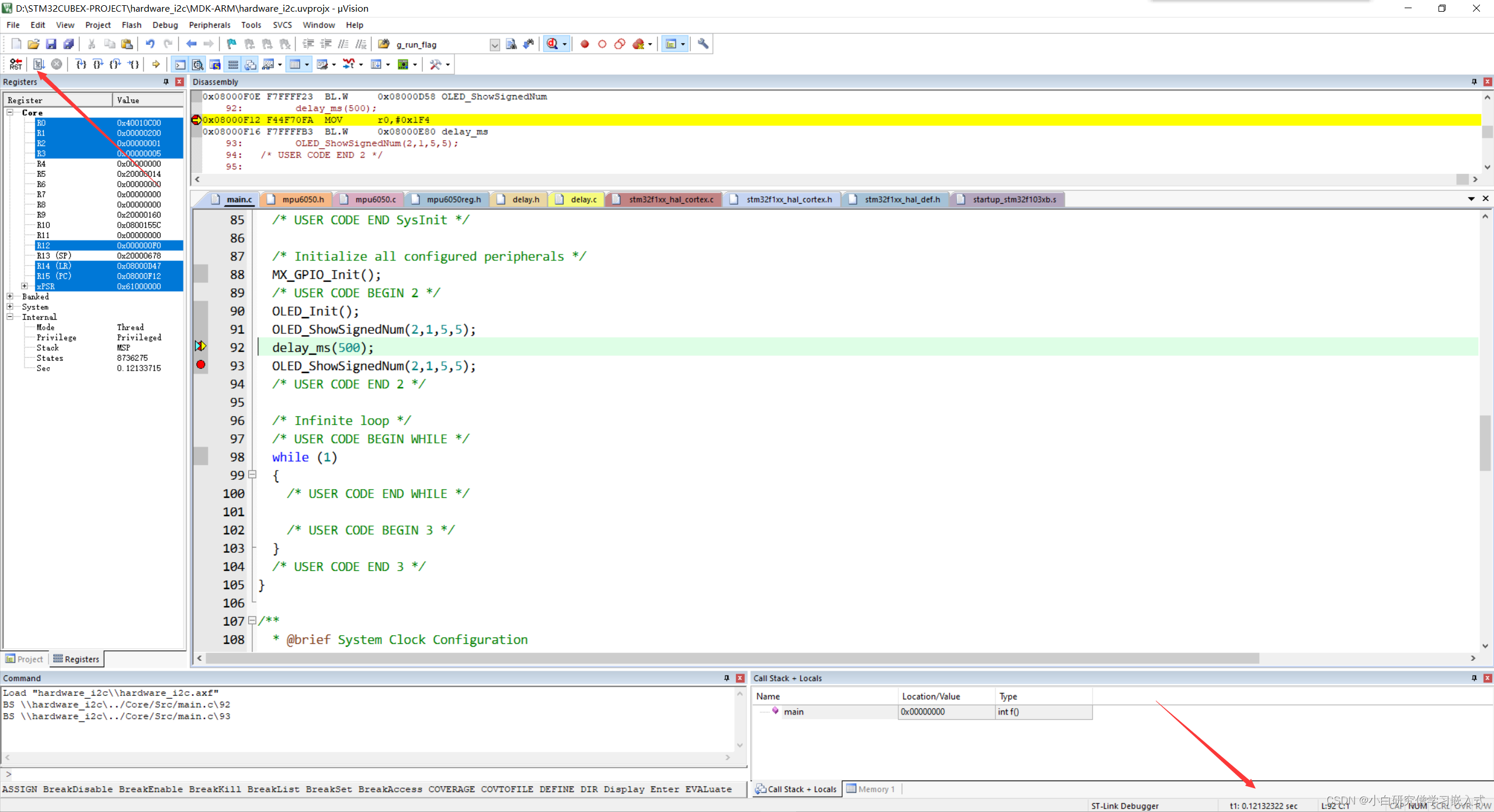Viewport: 1494px width, 812px height.
Task: Save all open files with Save All icon
Action: [x=68, y=44]
